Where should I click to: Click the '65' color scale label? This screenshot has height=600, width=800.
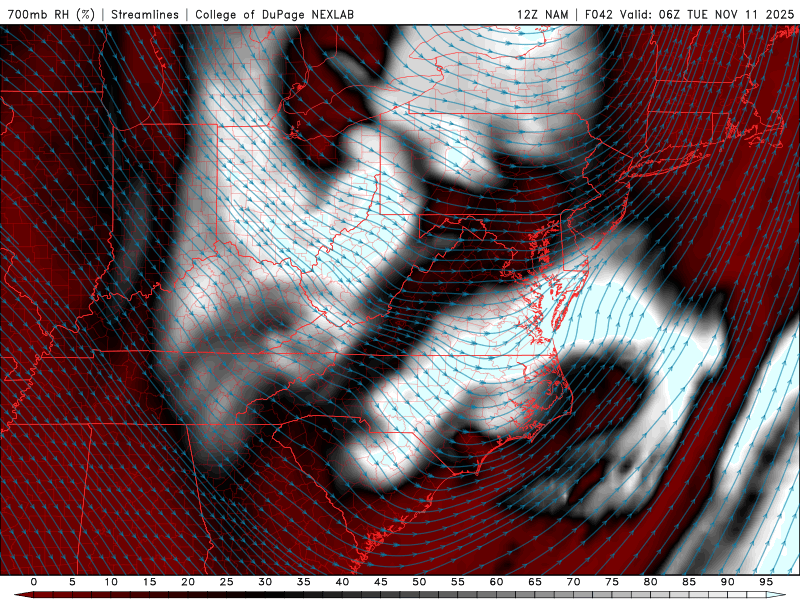coord(535,582)
